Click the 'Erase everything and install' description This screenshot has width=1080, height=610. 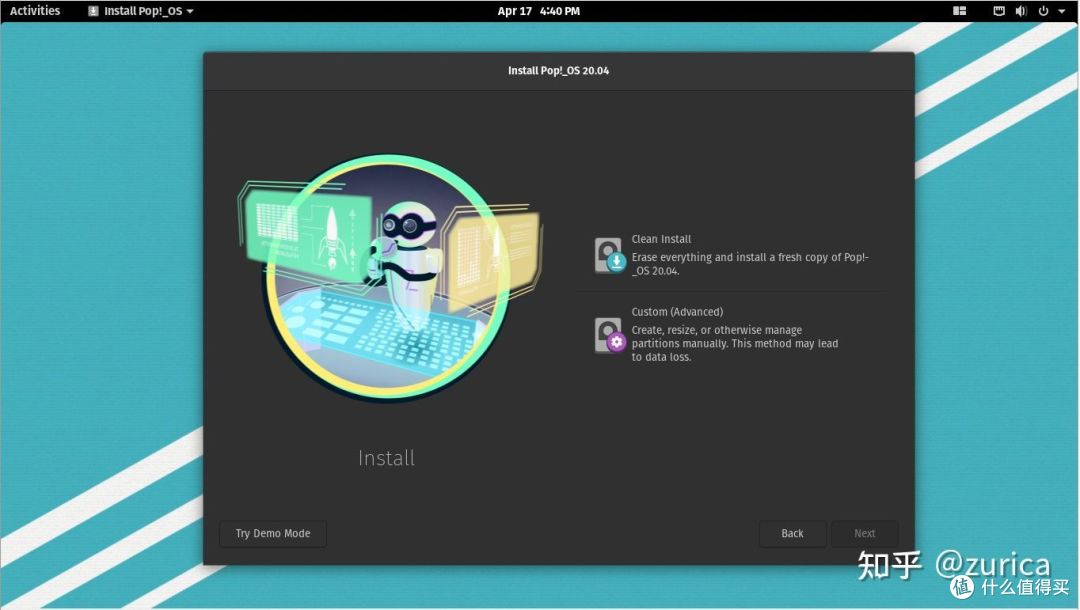[750, 264]
